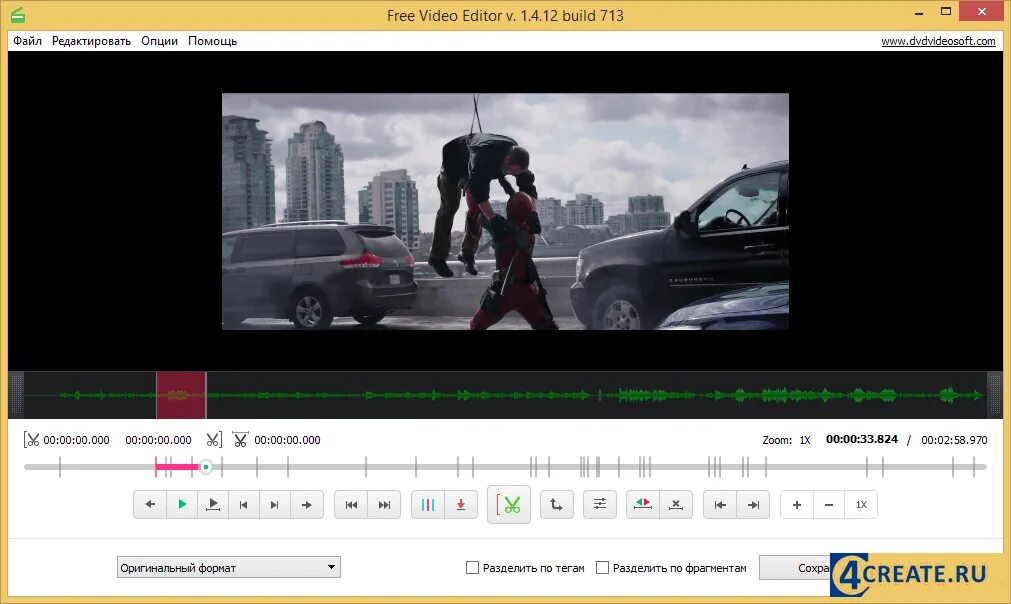Enable 'Разделить по фрагментам' checkbox

602,568
